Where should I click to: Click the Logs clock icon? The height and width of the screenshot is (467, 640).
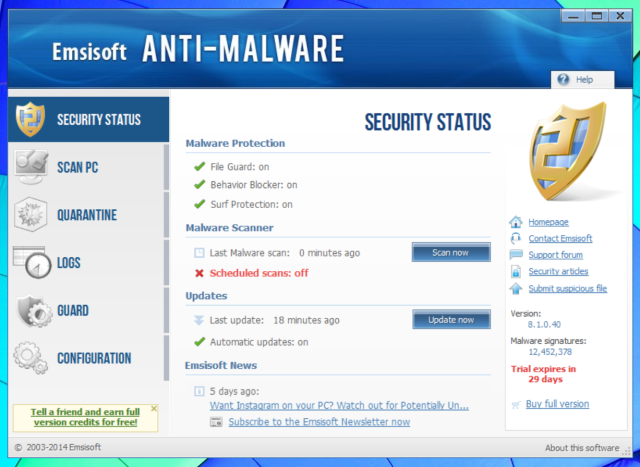click(x=31, y=263)
